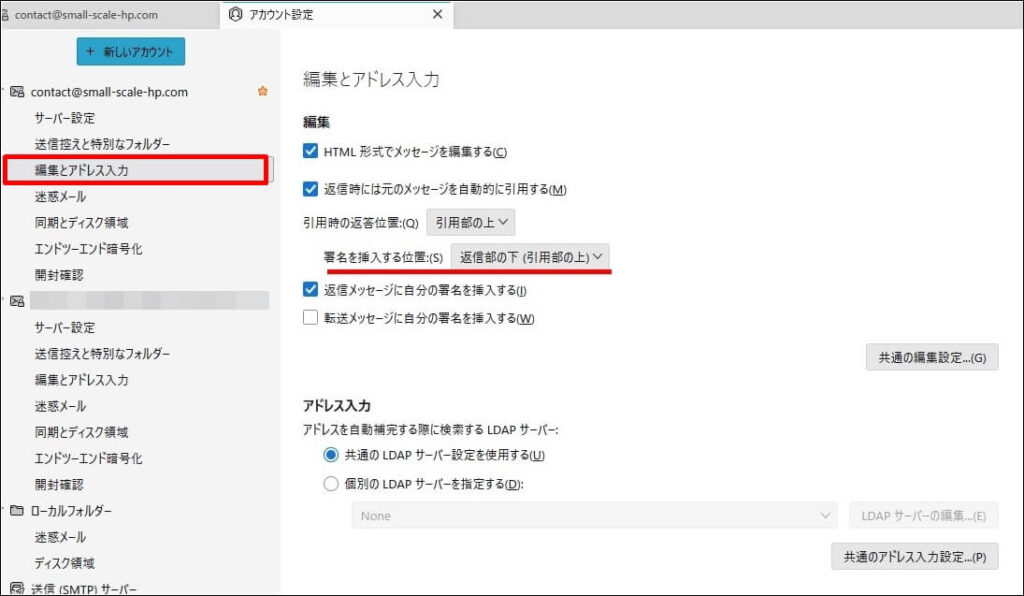Viewport: 1024px width, 596px height.
Task: Click the 共通の編集設定 button
Action: click(x=931, y=357)
